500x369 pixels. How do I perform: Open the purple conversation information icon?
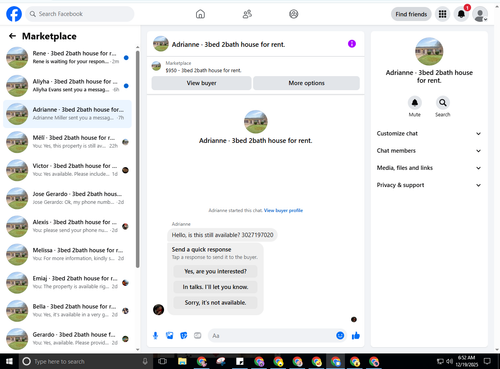(x=352, y=44)
